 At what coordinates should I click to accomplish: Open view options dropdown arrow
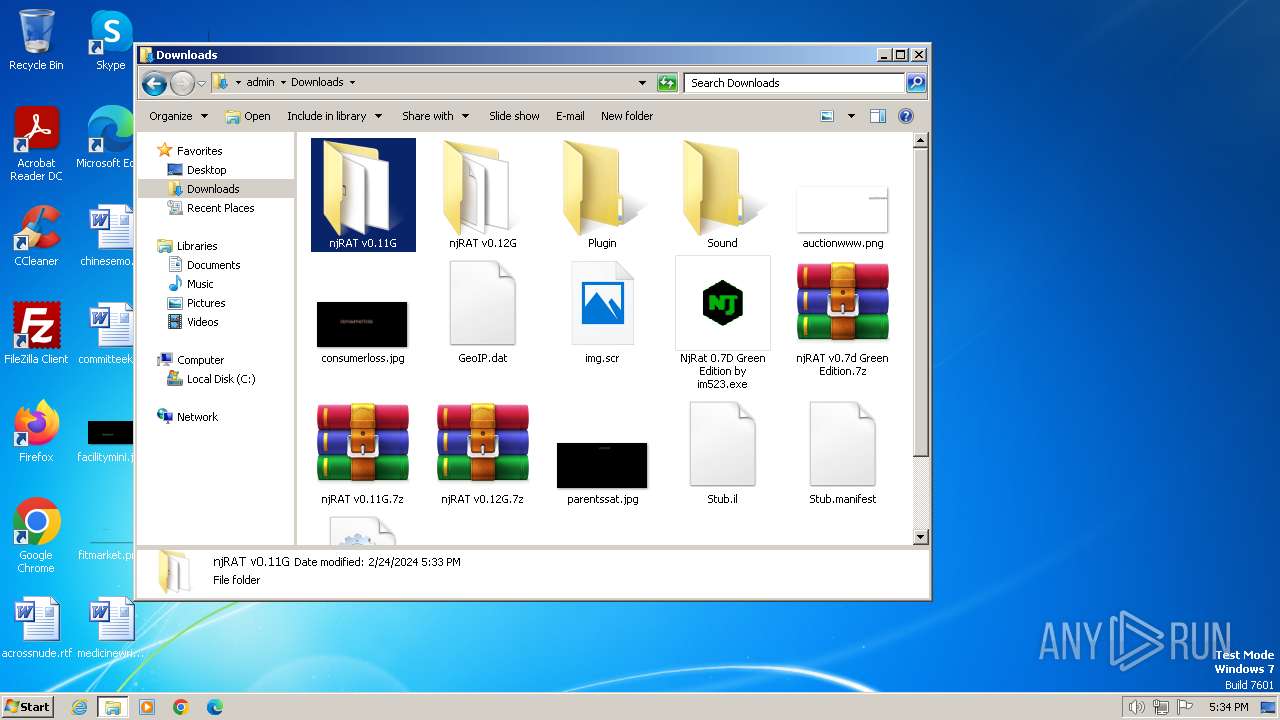pyautogui.click(x=851, y=116)
